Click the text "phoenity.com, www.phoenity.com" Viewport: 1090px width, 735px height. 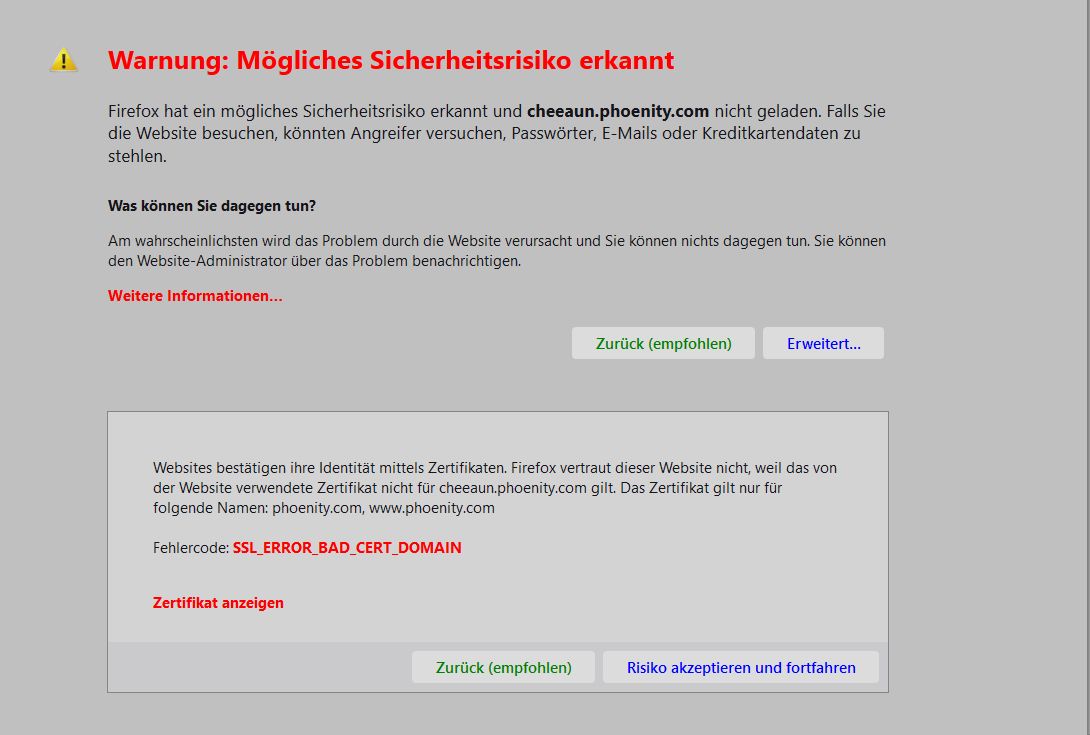click(x=384, y=508)
